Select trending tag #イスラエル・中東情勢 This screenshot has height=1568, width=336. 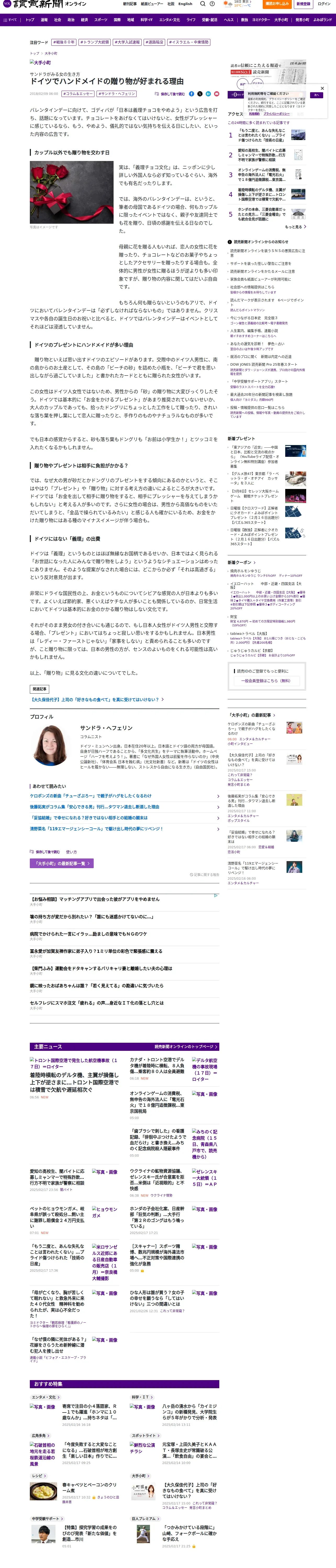tap(189, 43)
